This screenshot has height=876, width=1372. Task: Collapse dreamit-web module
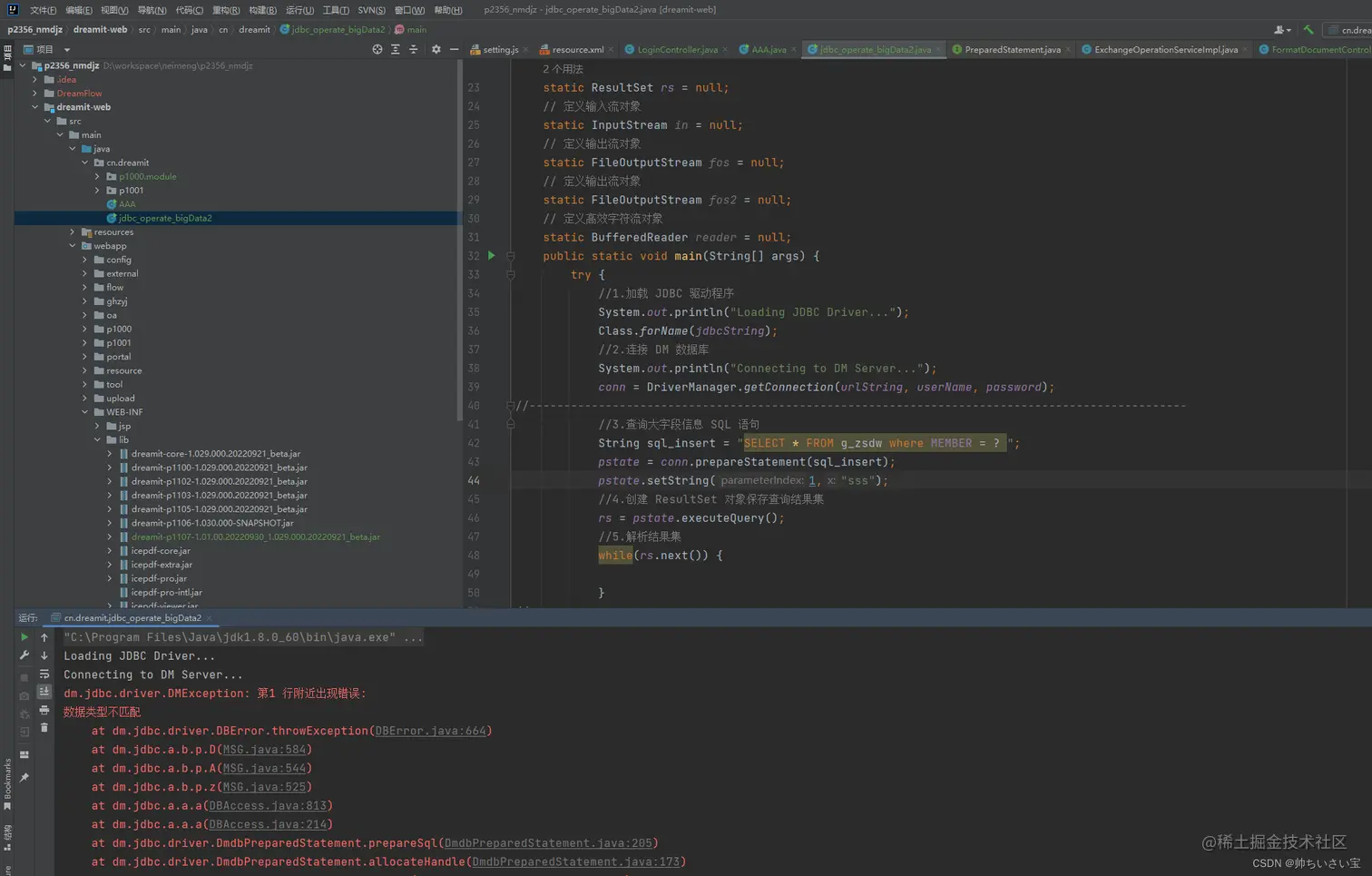[x=35, y=107]
